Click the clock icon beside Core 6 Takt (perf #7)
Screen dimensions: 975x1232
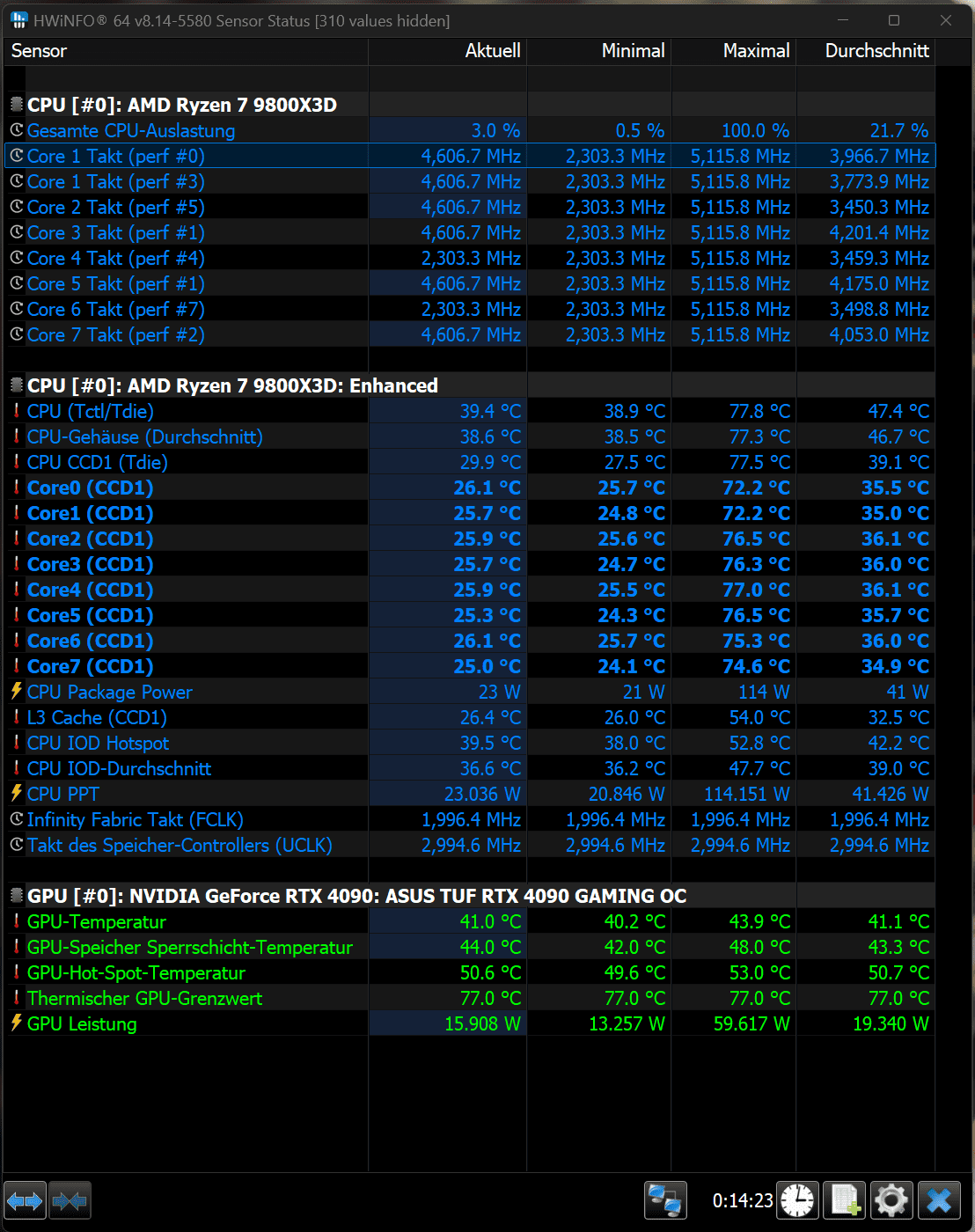[16, 309]
